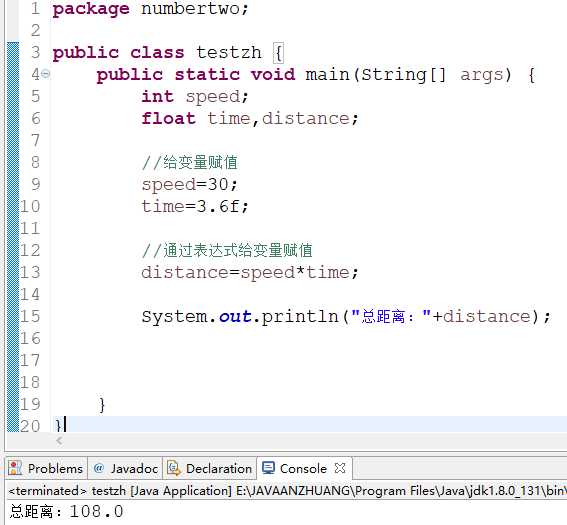The image size is (567, 525).
Task: Open the Declaration tab
Action: tap(210, 469)
